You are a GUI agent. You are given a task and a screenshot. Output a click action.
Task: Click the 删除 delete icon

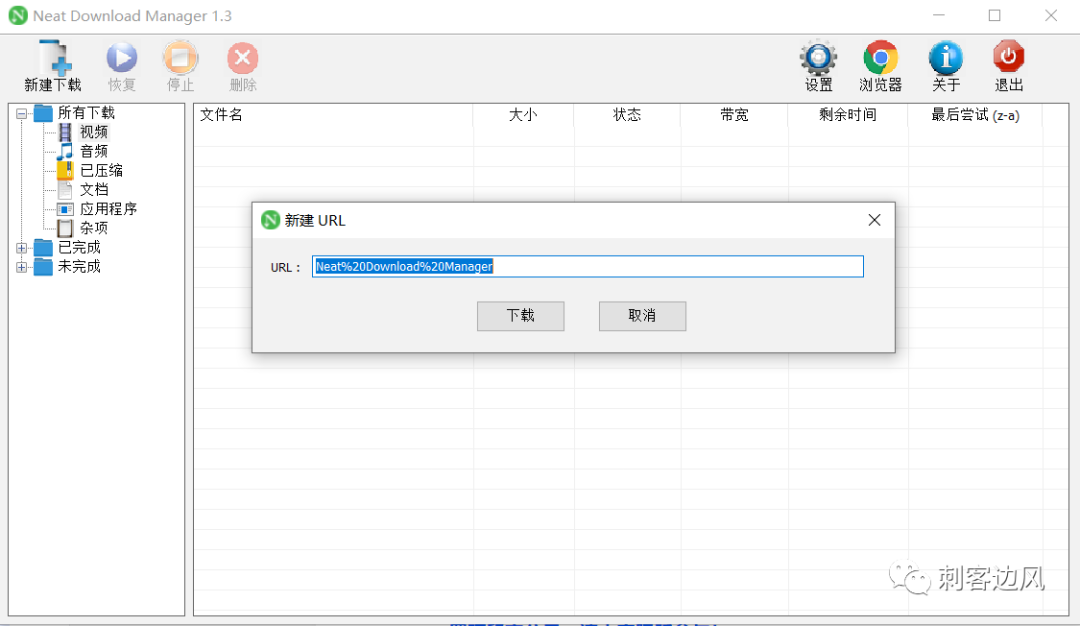tap(242, 58)
